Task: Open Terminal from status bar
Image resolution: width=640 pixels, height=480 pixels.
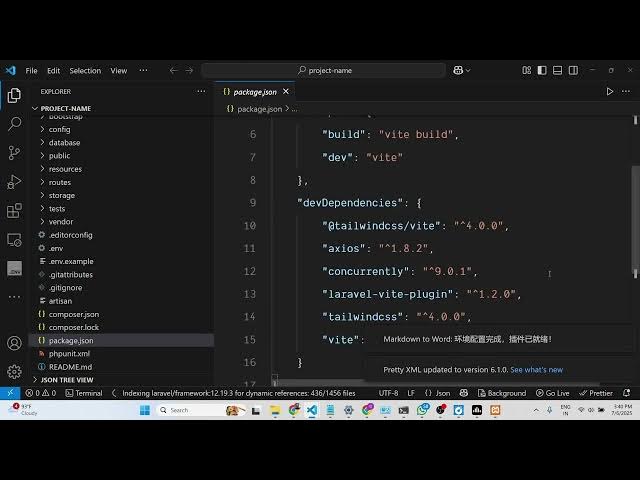Action: point(84,393)
